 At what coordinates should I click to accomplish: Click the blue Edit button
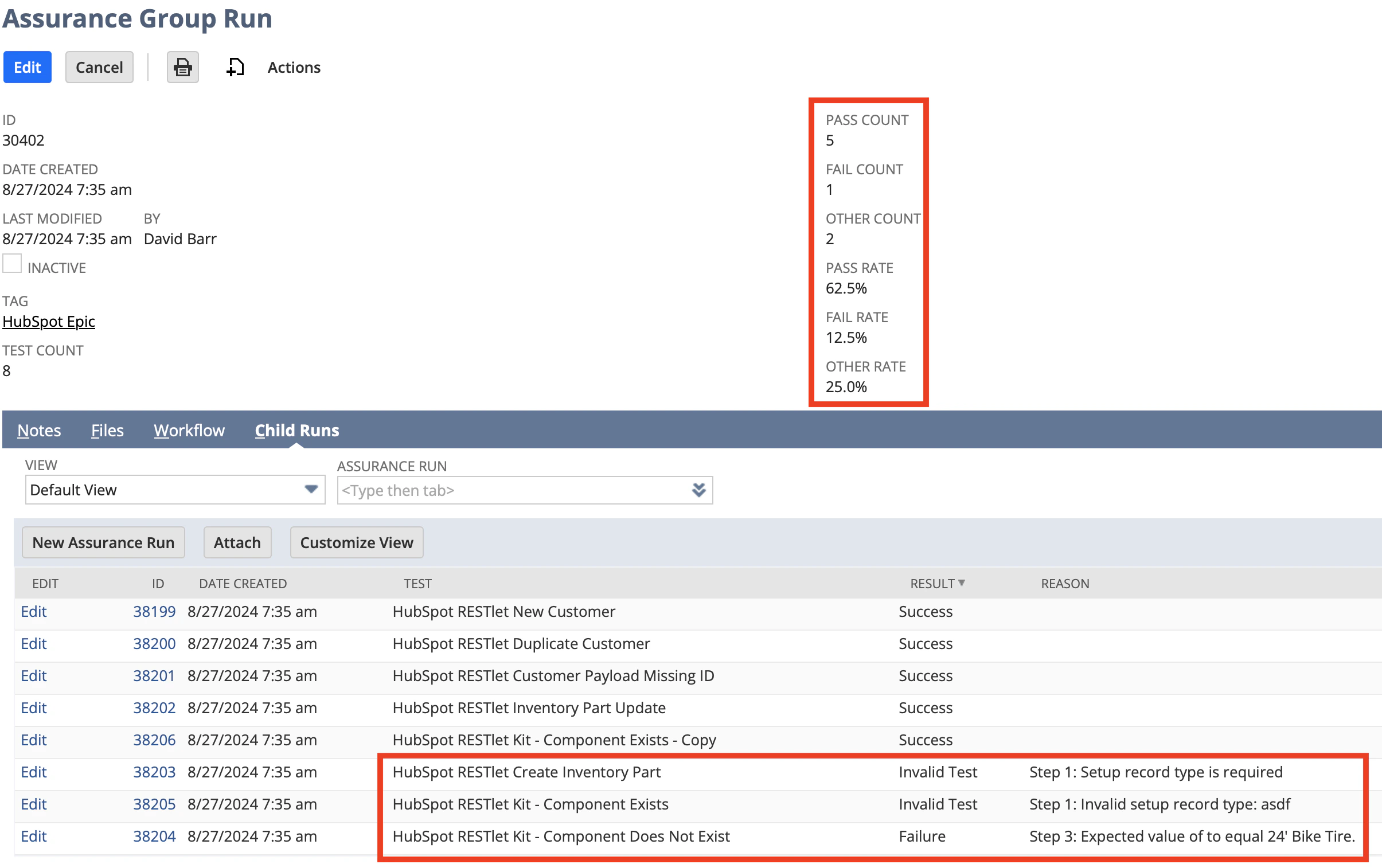28,67
